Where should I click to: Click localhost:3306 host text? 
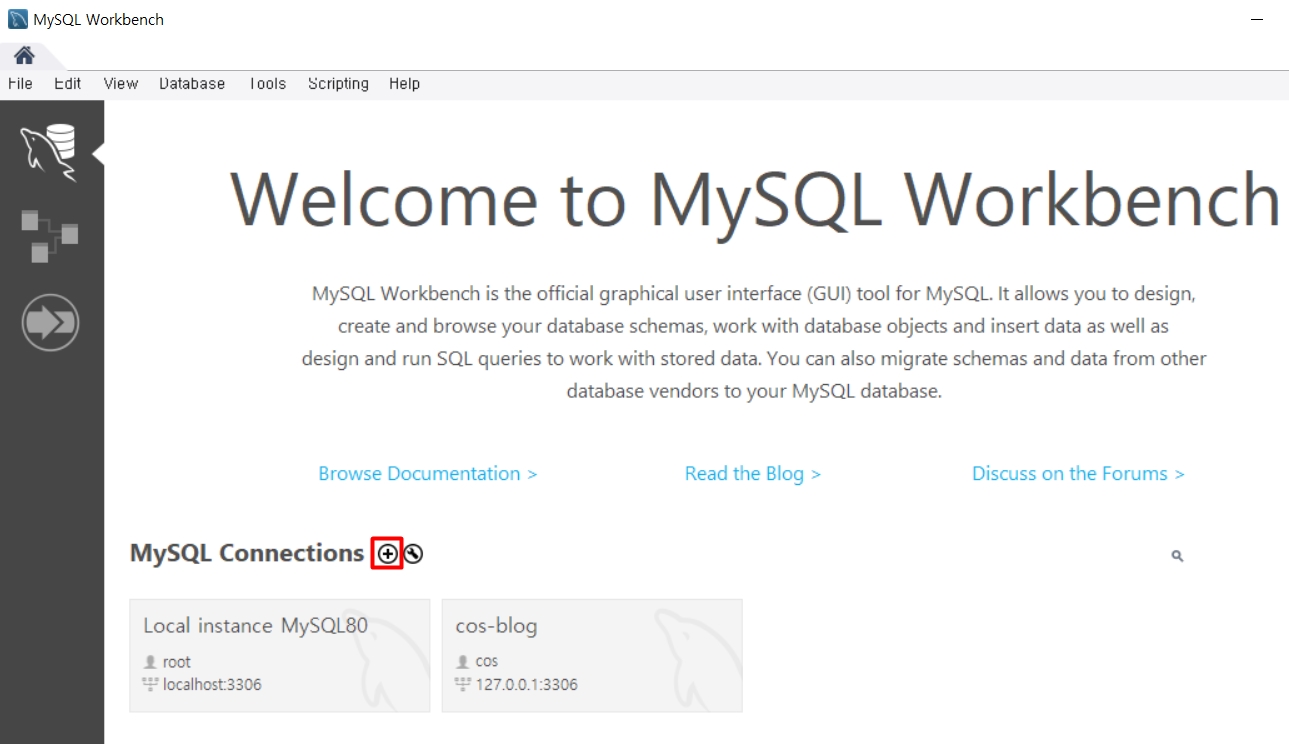point(213,685)
